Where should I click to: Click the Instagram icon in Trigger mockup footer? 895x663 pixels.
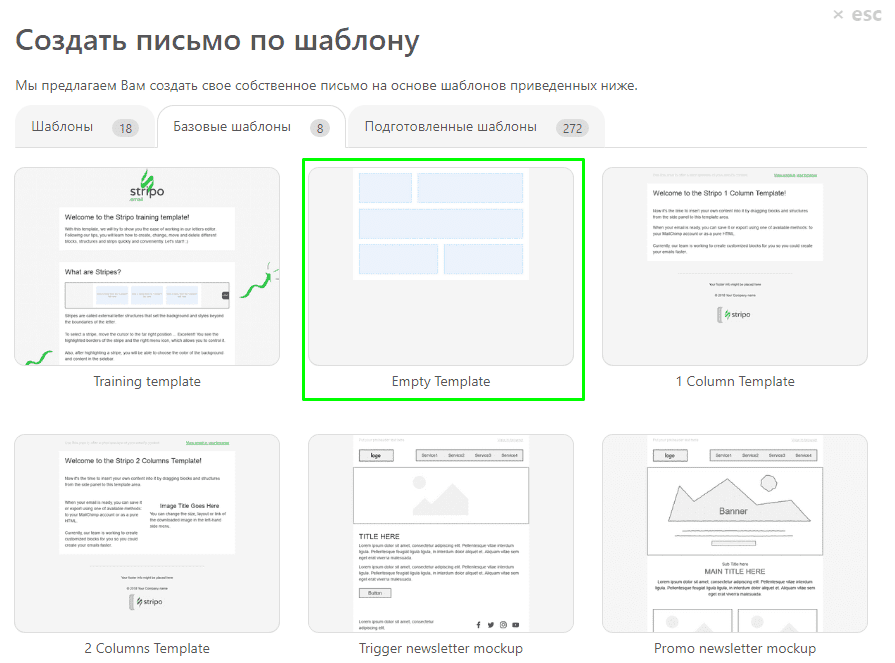[x=503, y=624]
